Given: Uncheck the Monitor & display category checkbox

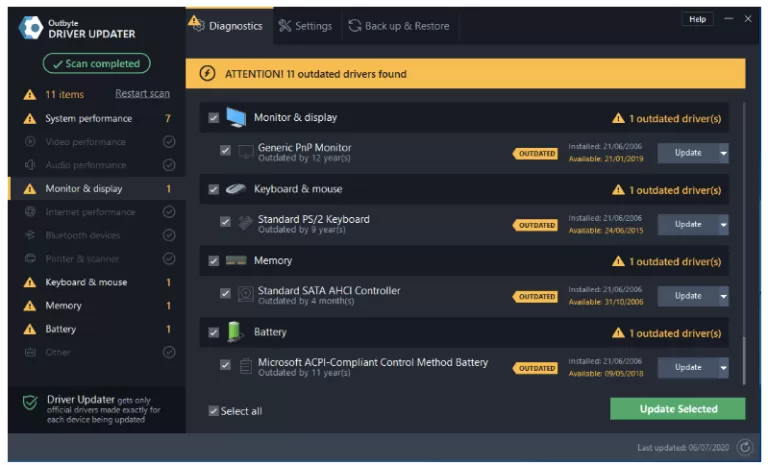Looking at the screenshot, I should (x=214, y=118).
